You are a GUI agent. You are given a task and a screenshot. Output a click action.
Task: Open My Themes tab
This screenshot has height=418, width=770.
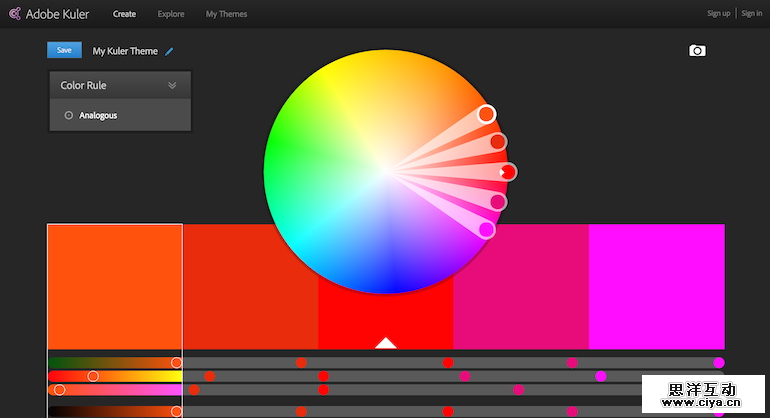tap(226, 14)
